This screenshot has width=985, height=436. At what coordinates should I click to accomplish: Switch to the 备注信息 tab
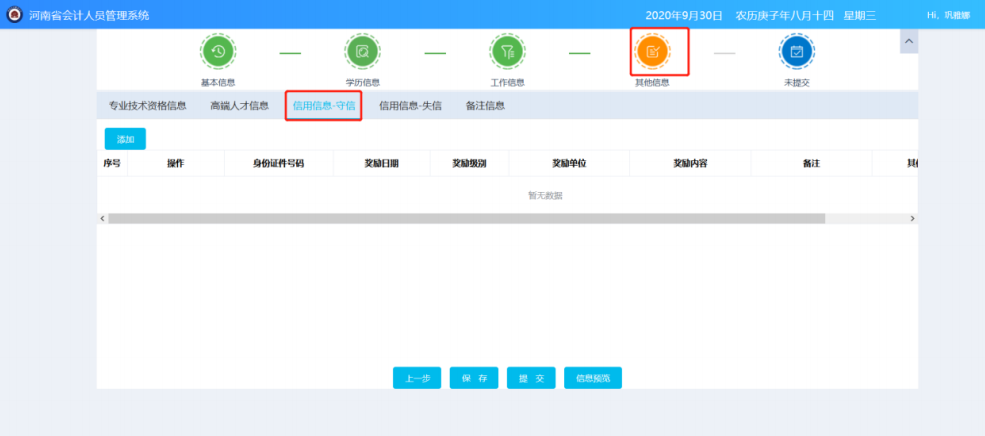[x=485, y=106]
